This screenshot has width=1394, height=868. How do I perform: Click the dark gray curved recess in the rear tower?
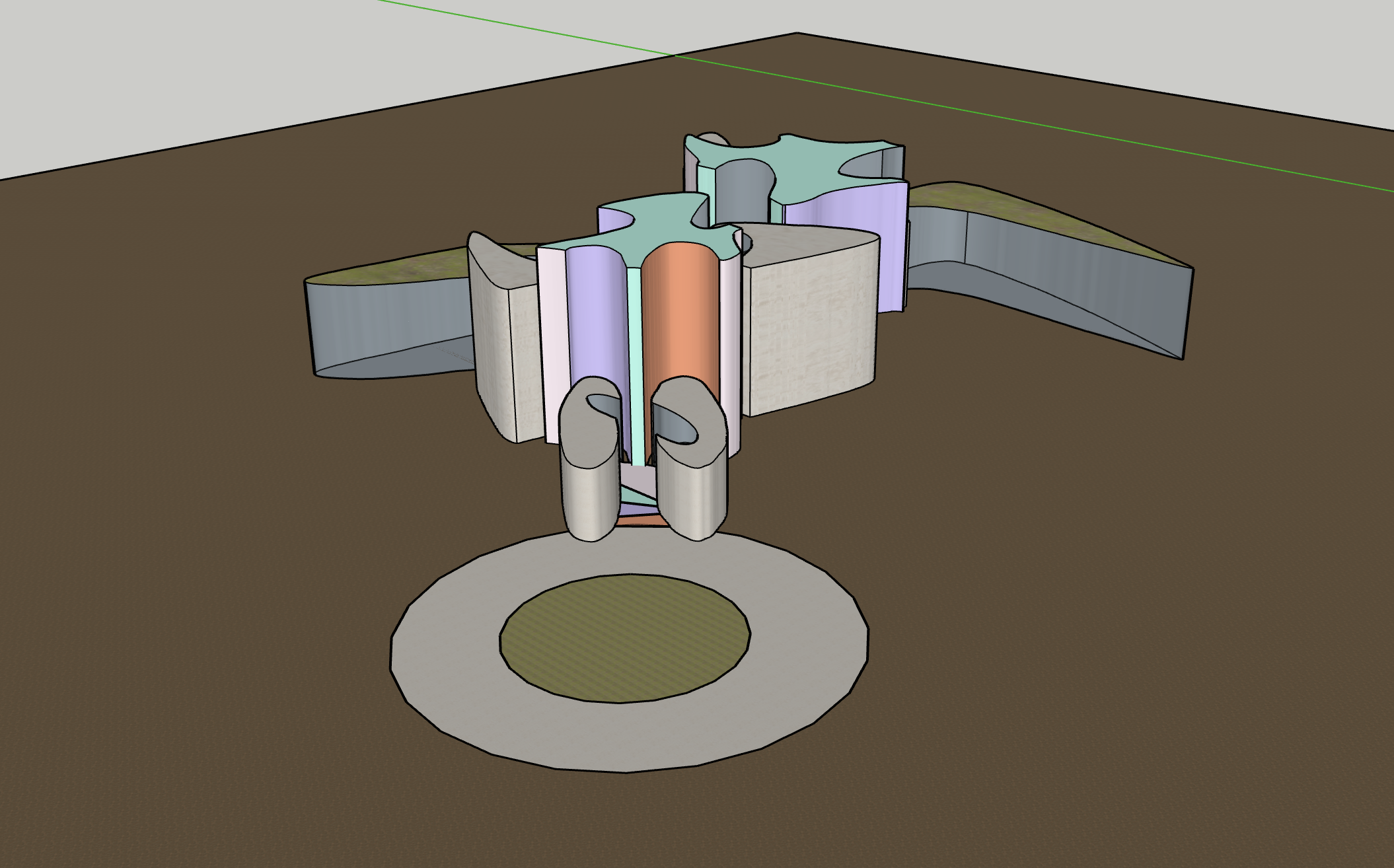(743, 192)
